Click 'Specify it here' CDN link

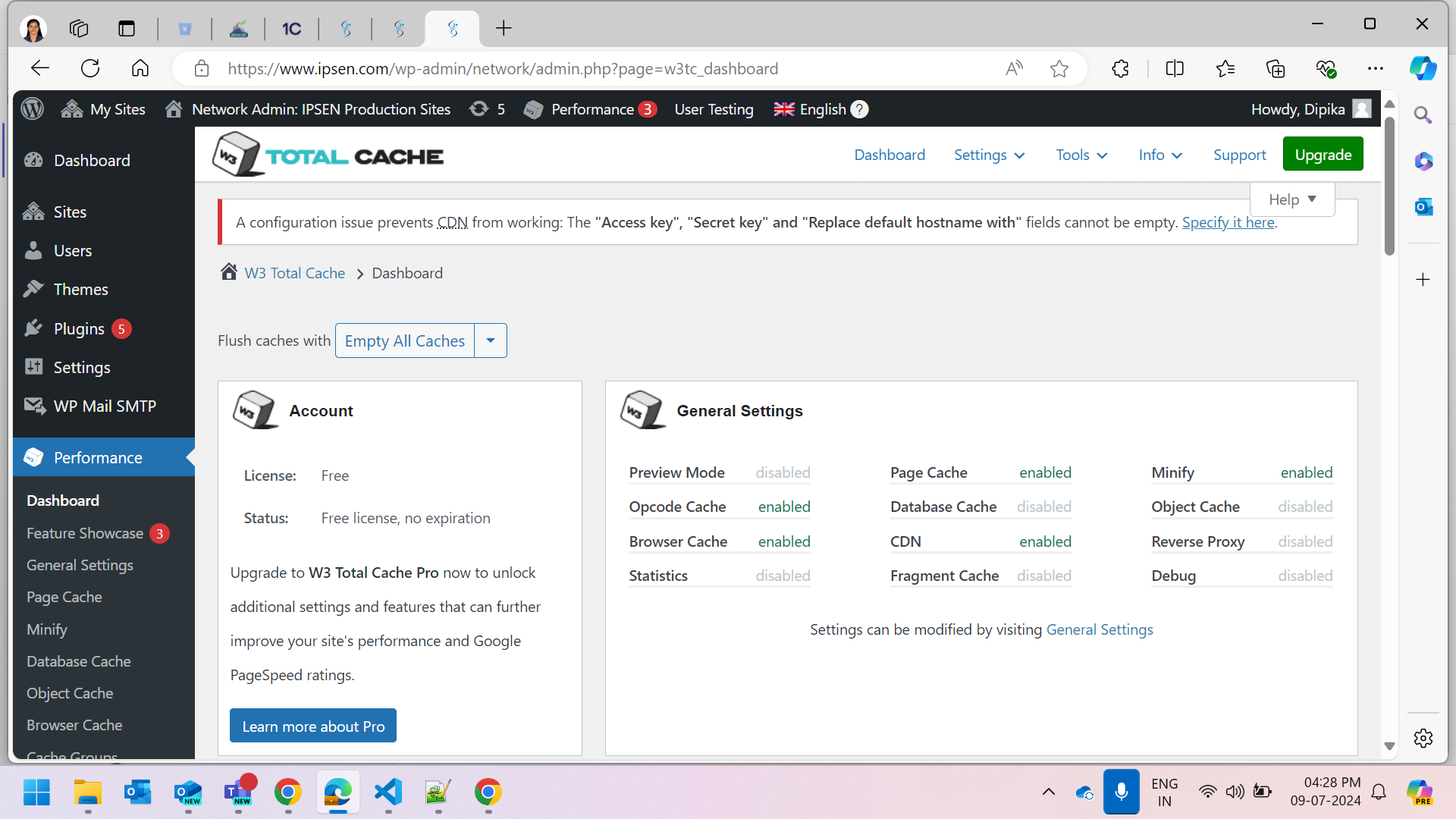tap(1228, 222)
